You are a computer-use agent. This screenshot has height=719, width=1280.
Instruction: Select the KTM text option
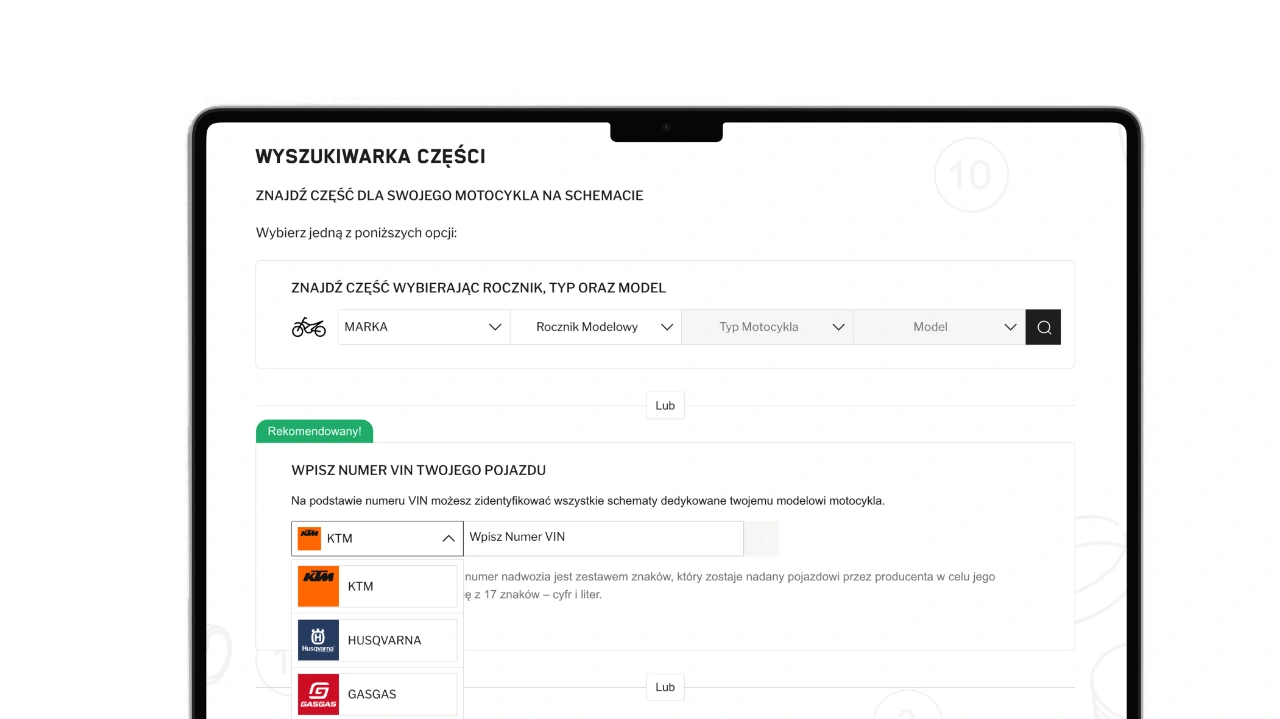(361, 586)
